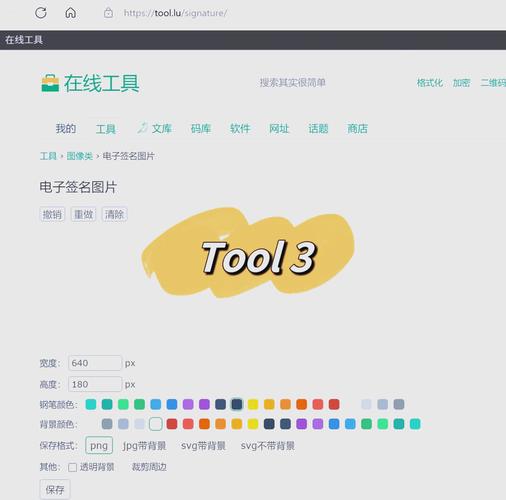Go to 工具 in the breadcrumb
This screenshot has height=500, width=506.
point(48,156)
